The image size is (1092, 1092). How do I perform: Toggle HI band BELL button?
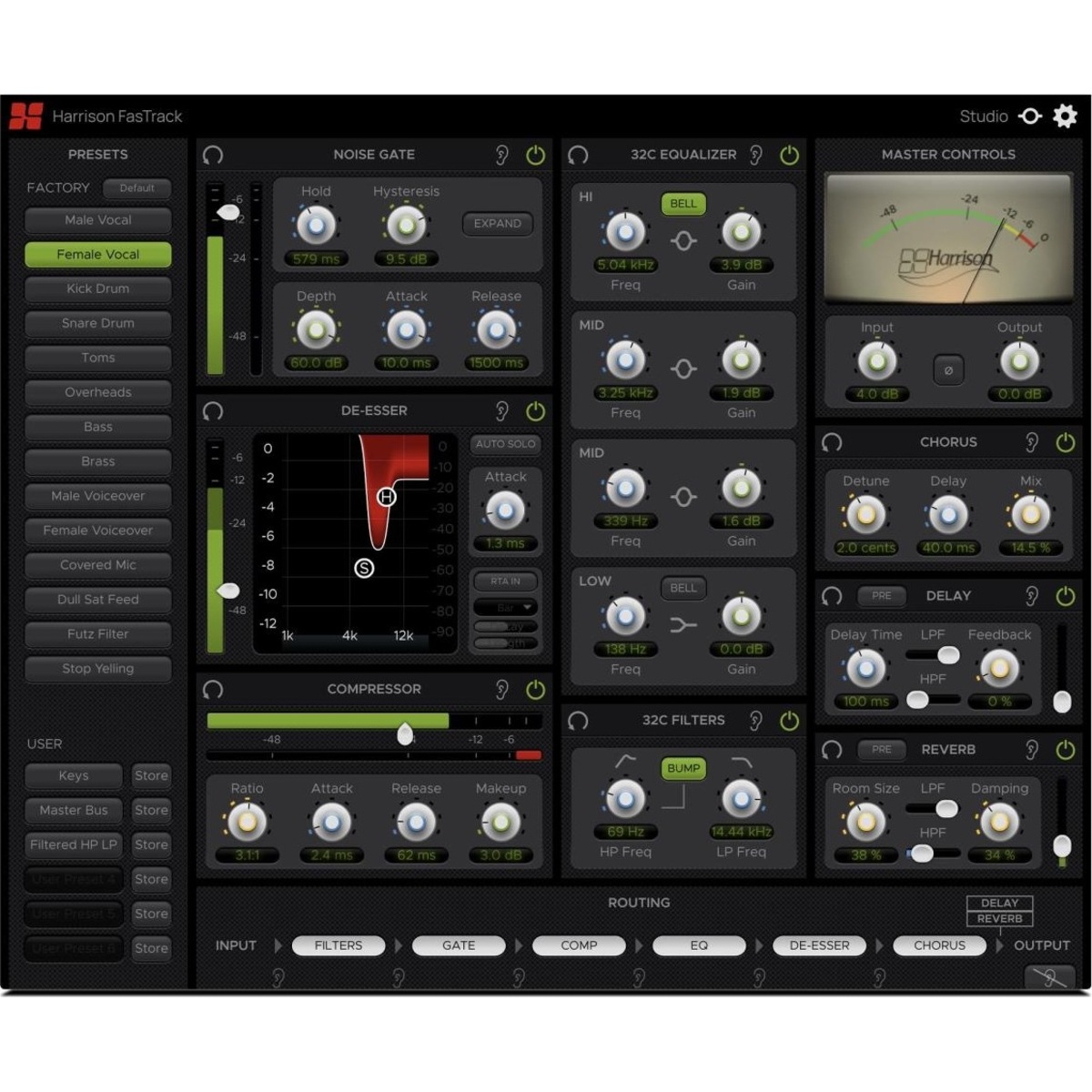coord(683,204)
